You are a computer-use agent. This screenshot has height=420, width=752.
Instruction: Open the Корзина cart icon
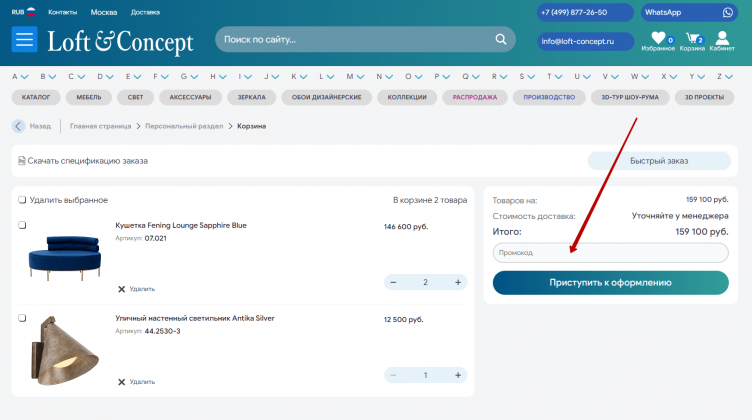[692, 39]
